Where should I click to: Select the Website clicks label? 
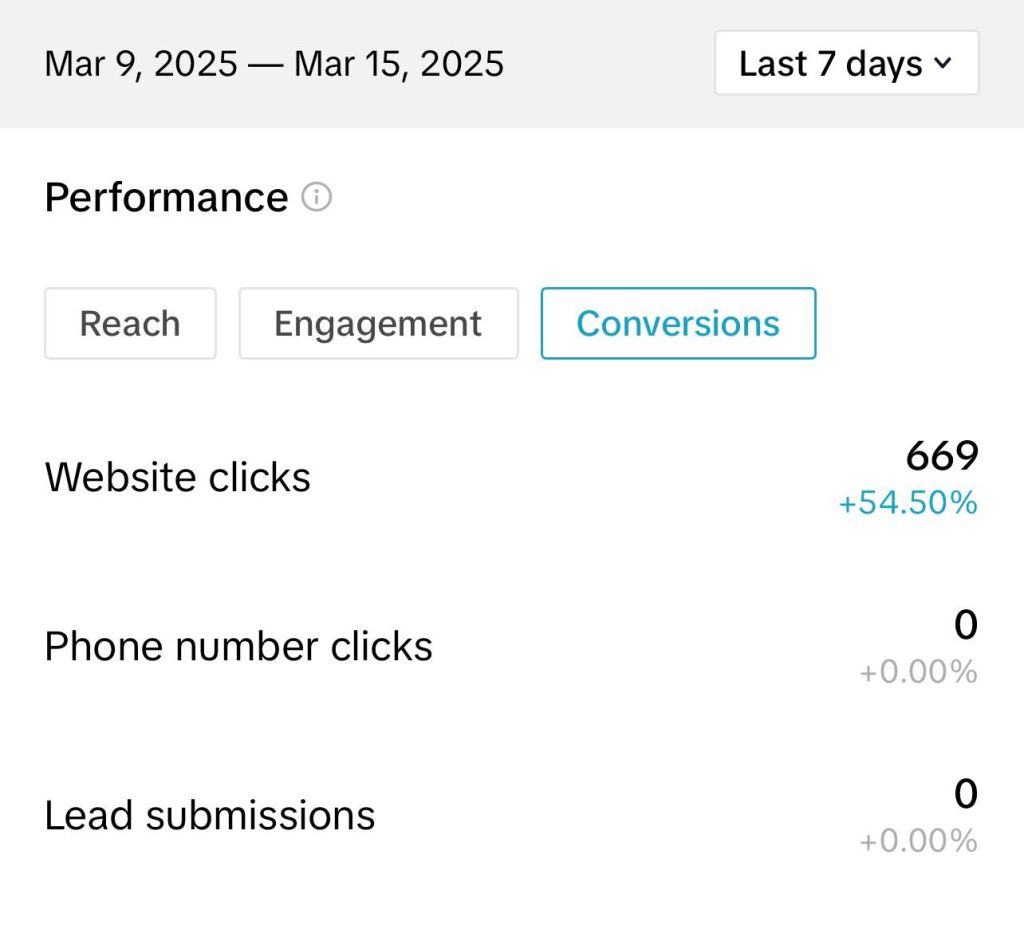click(178, 477)
